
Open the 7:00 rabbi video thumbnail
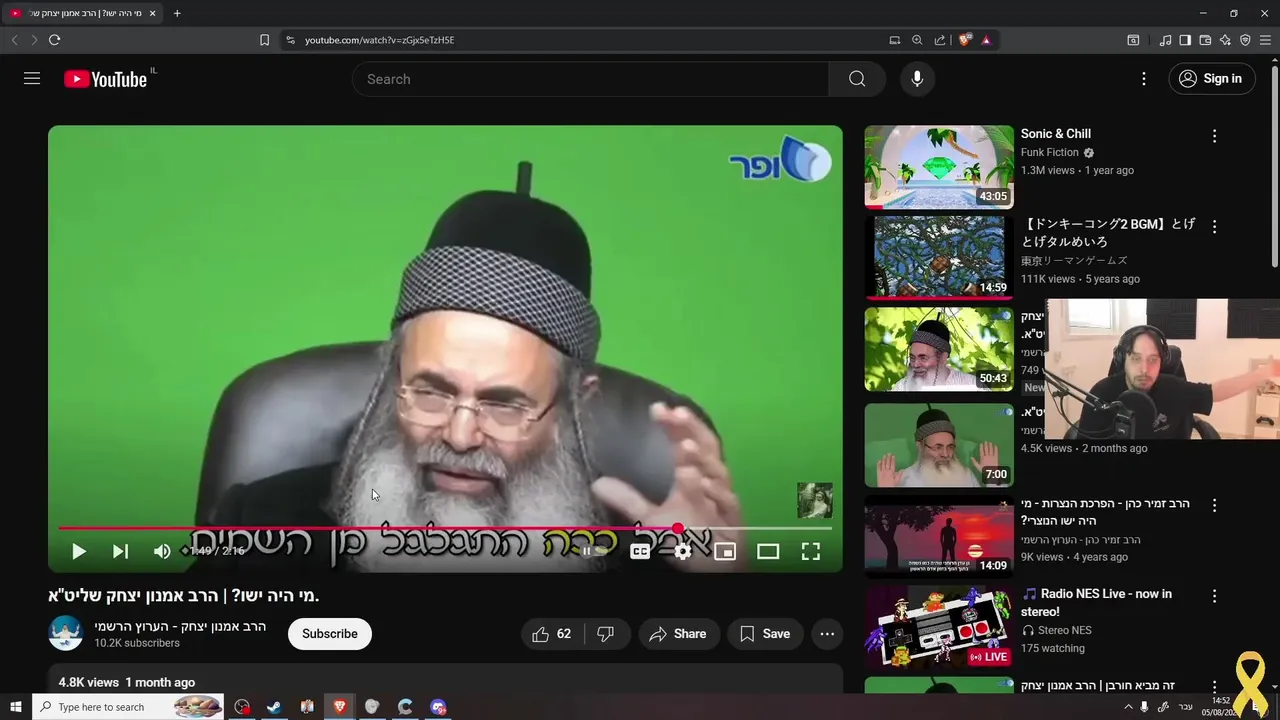coord(939,445)
